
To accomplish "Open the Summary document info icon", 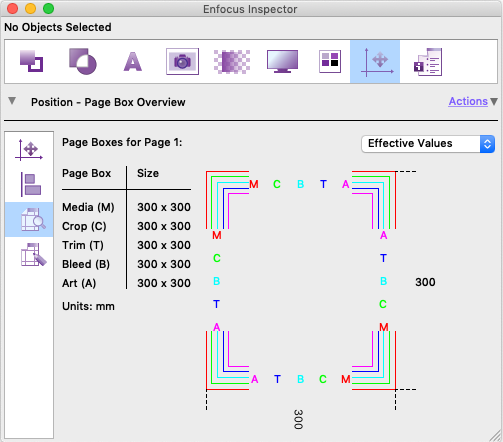I will tap(428, 62).
